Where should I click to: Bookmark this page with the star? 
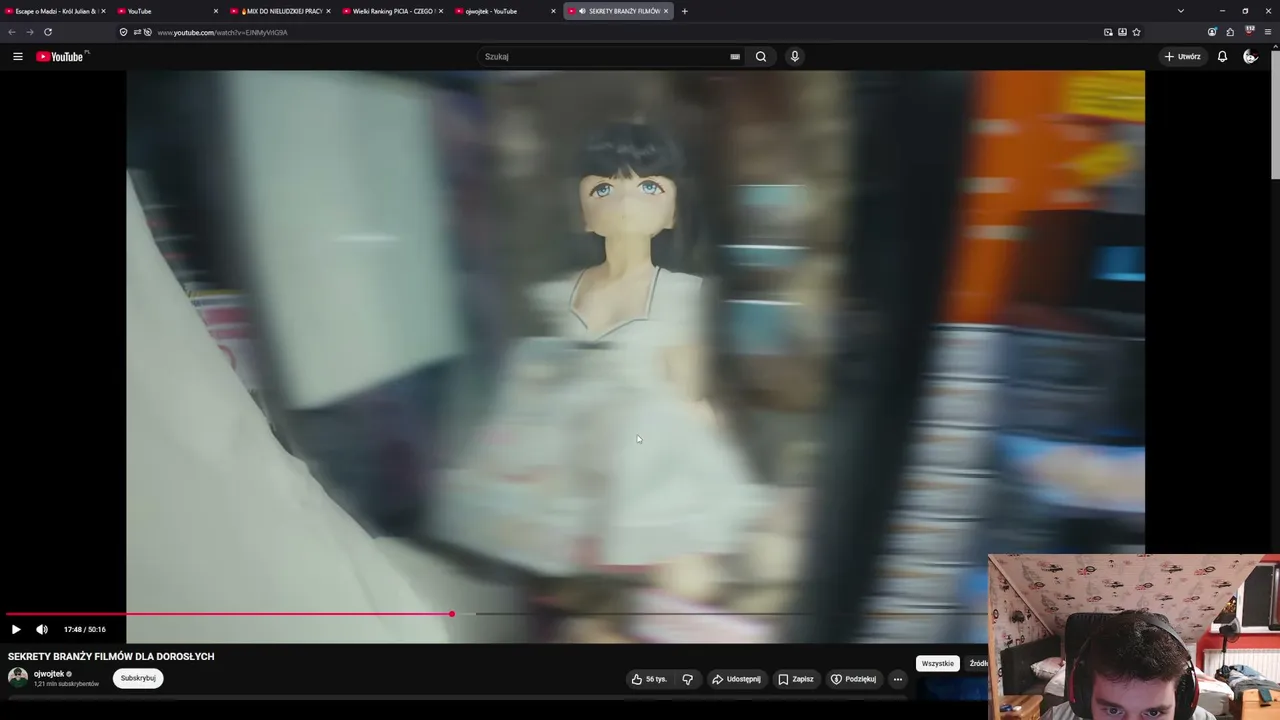pyautogui.click(x=1137, y=32)
